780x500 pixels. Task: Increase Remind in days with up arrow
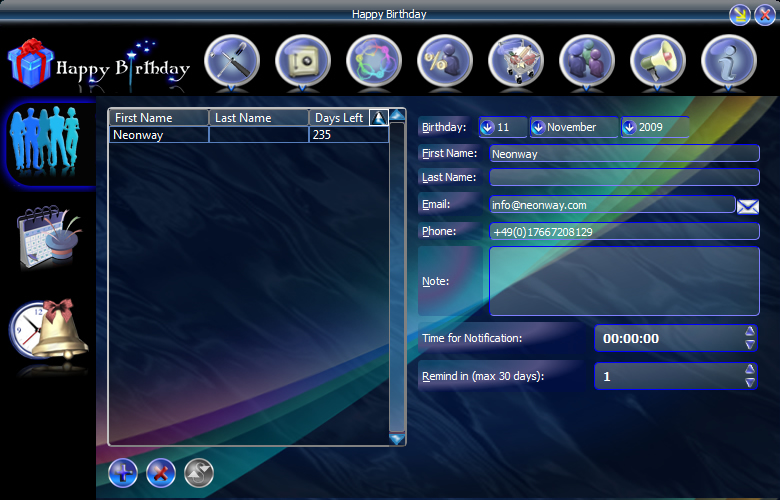750,369
